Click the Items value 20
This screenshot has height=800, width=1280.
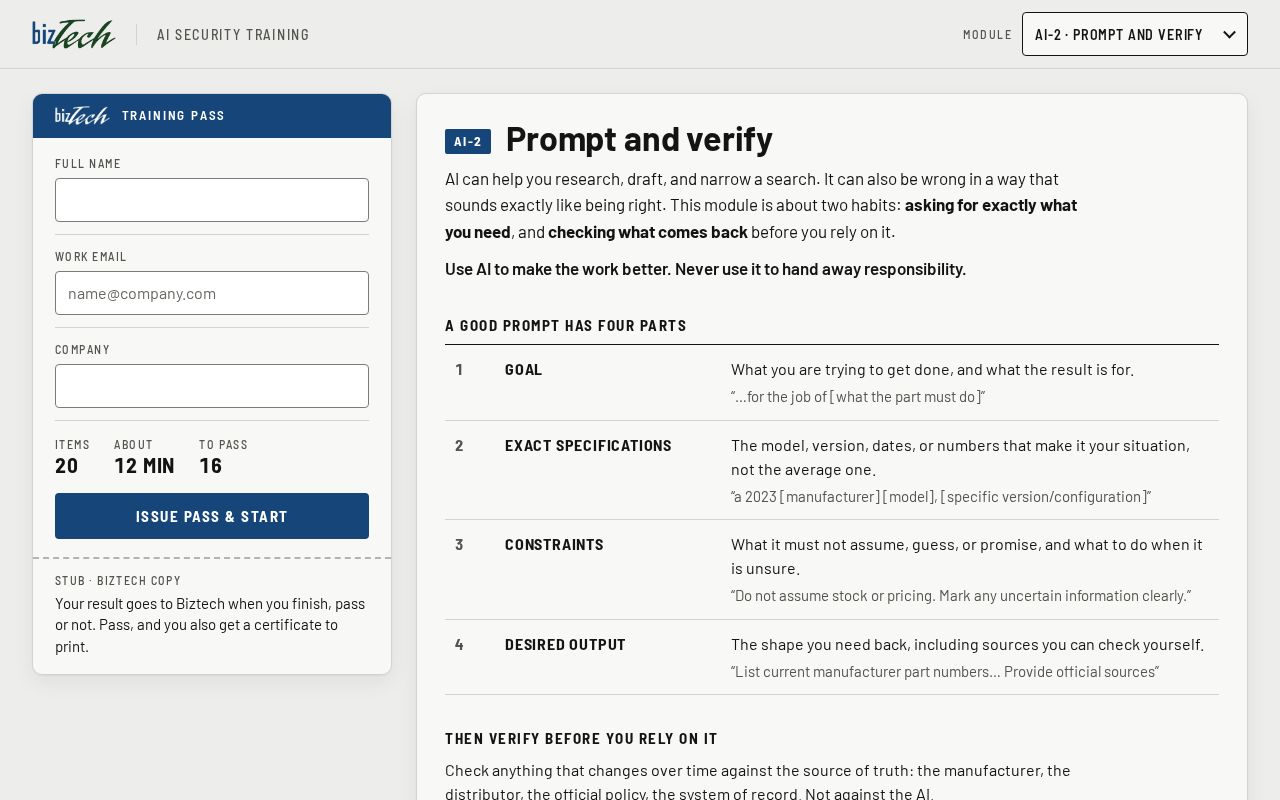pos(67,465)
